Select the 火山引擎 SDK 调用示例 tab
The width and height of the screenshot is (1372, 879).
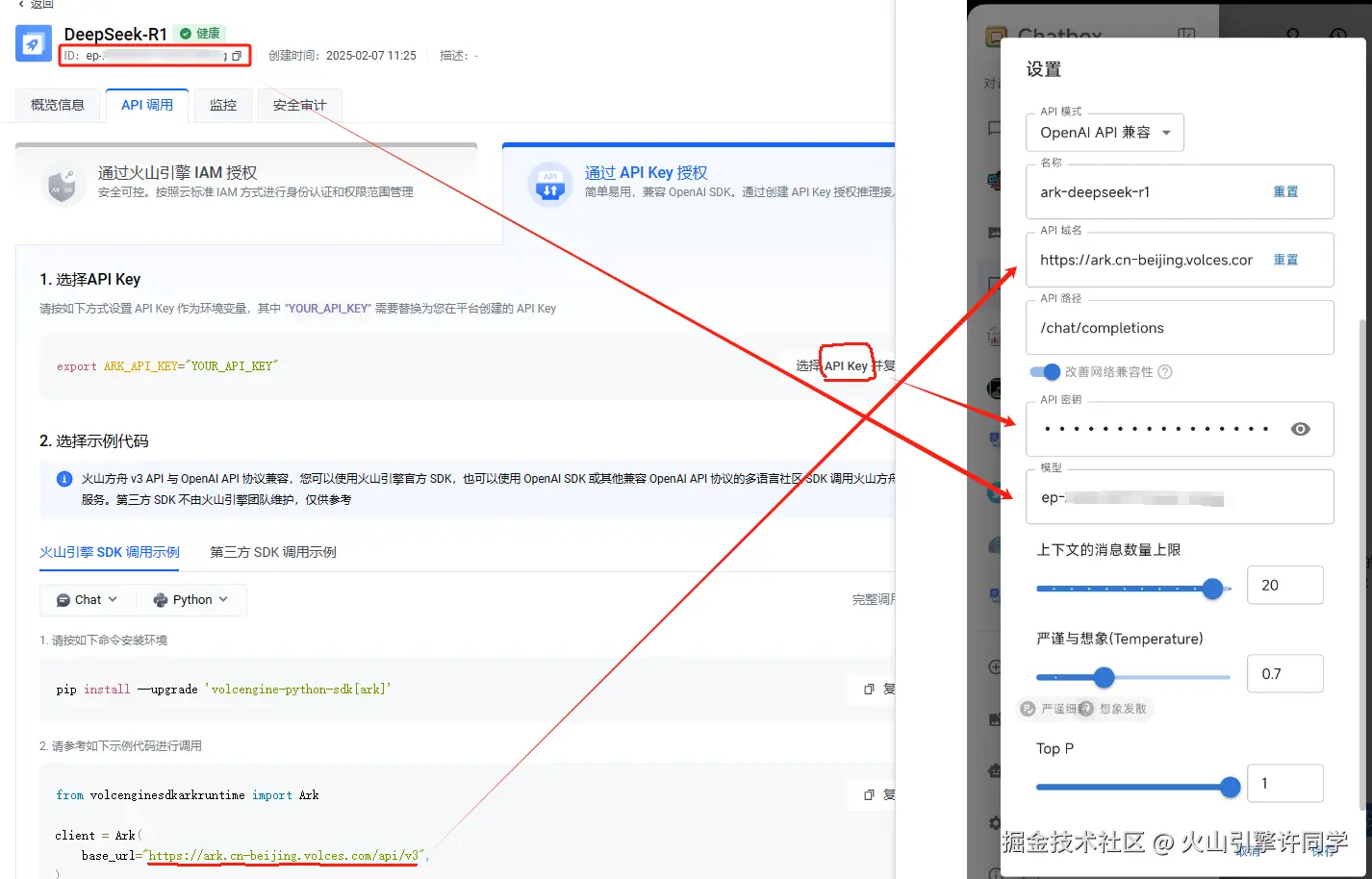[110, 552]
